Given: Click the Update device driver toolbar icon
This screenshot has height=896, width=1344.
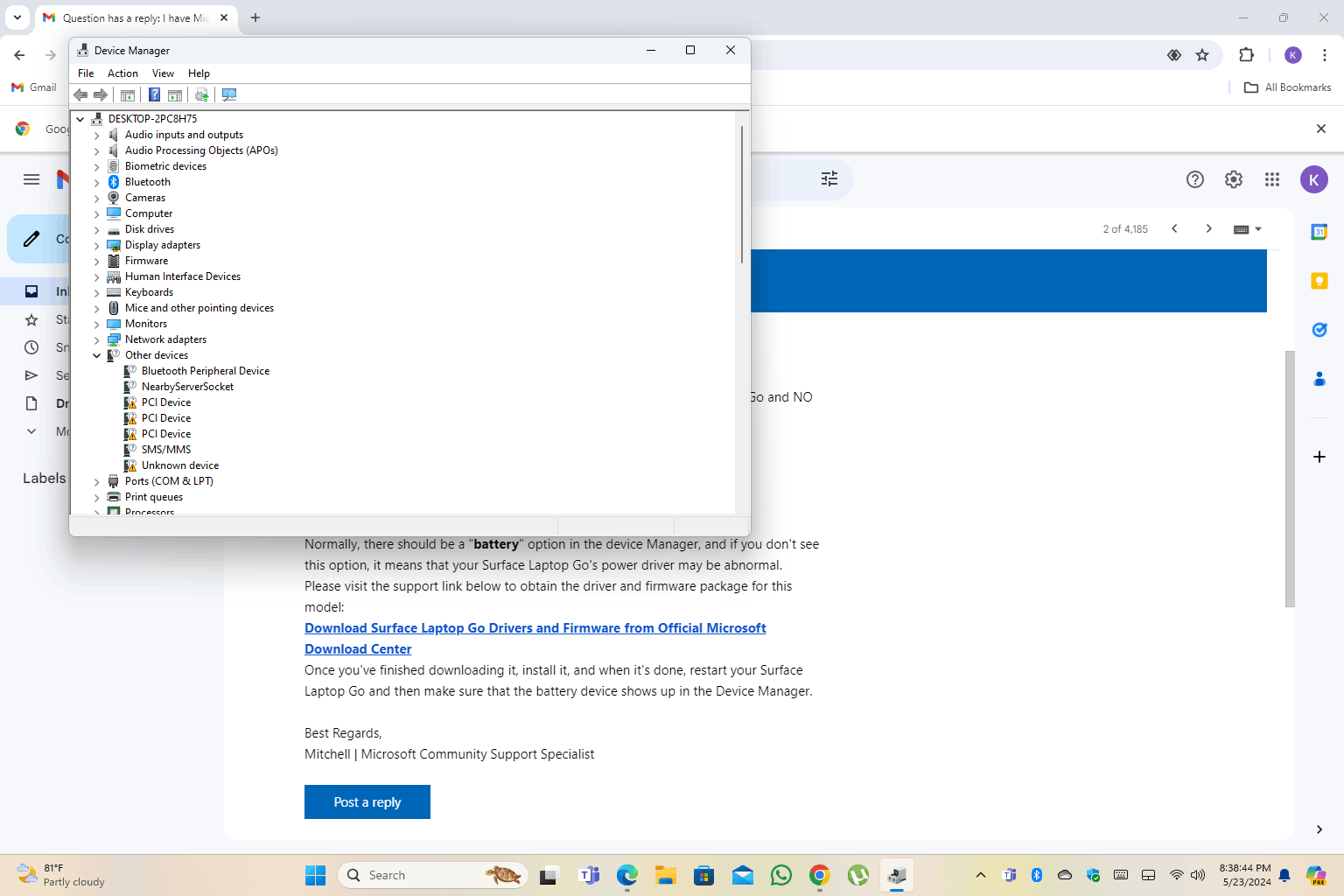Looking at the screenshot, I should (x=202, y=94).
